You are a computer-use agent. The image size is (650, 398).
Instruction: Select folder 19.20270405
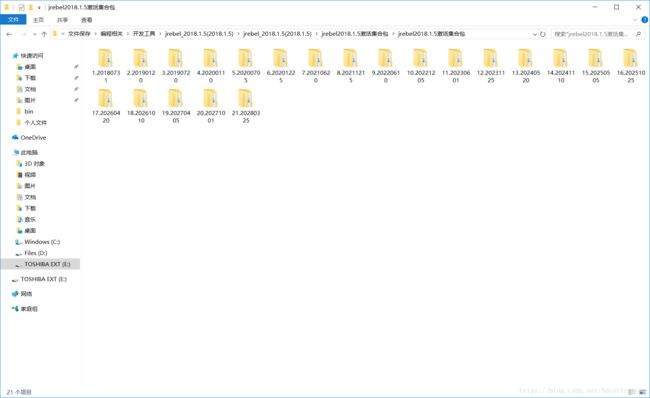coord(176,106)
